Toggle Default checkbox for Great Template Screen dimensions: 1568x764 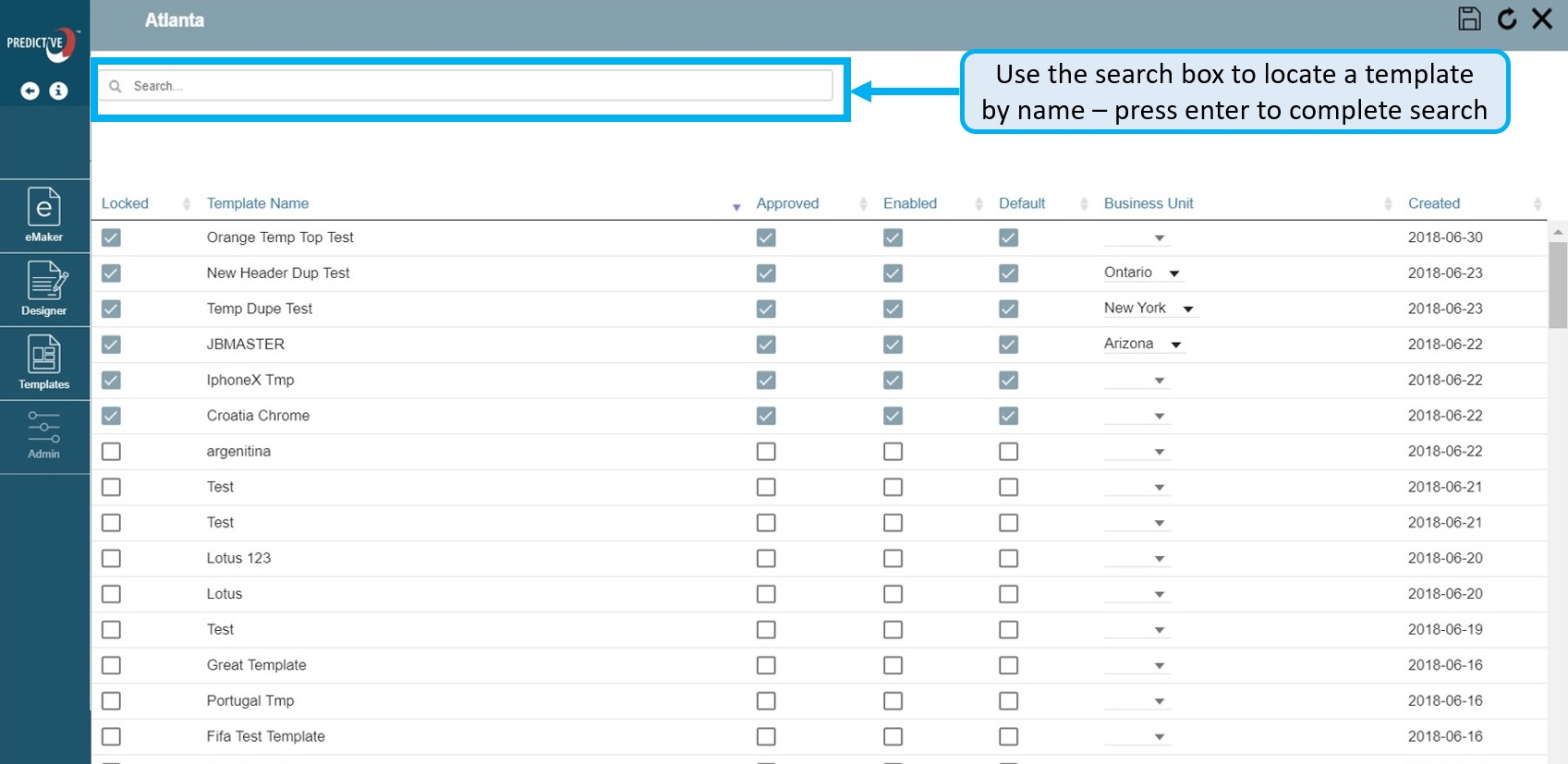click(x=1008, y=665)
